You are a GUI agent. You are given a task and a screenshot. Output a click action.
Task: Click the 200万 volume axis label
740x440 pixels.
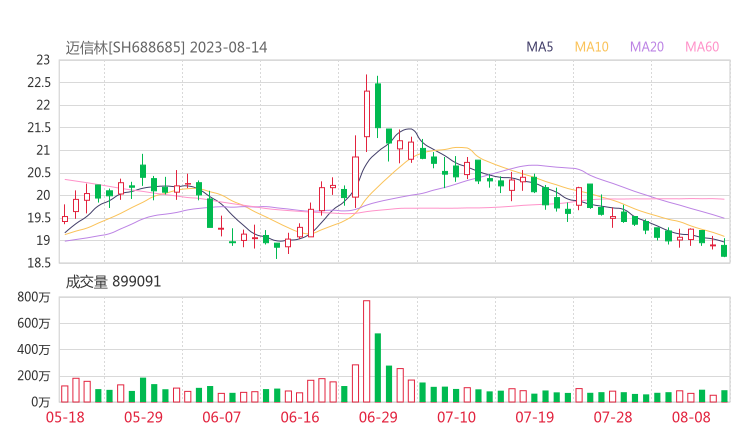[34, 376]
